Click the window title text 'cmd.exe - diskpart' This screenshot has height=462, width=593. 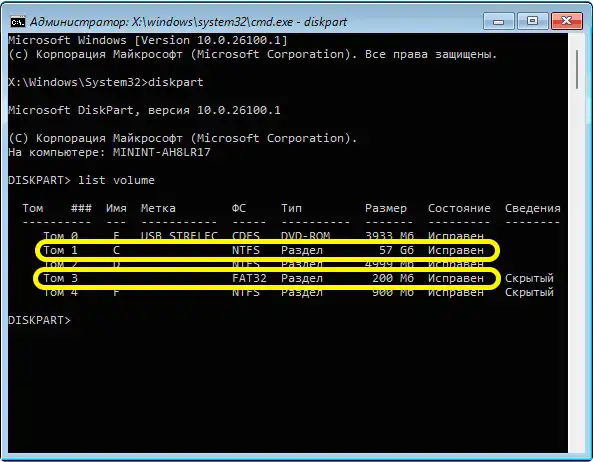pyautogui.click(x=283, y=22)
